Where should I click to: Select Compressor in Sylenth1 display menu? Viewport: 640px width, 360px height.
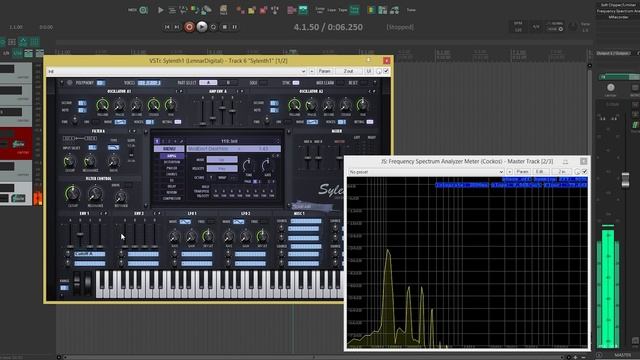tap(171, 198)
